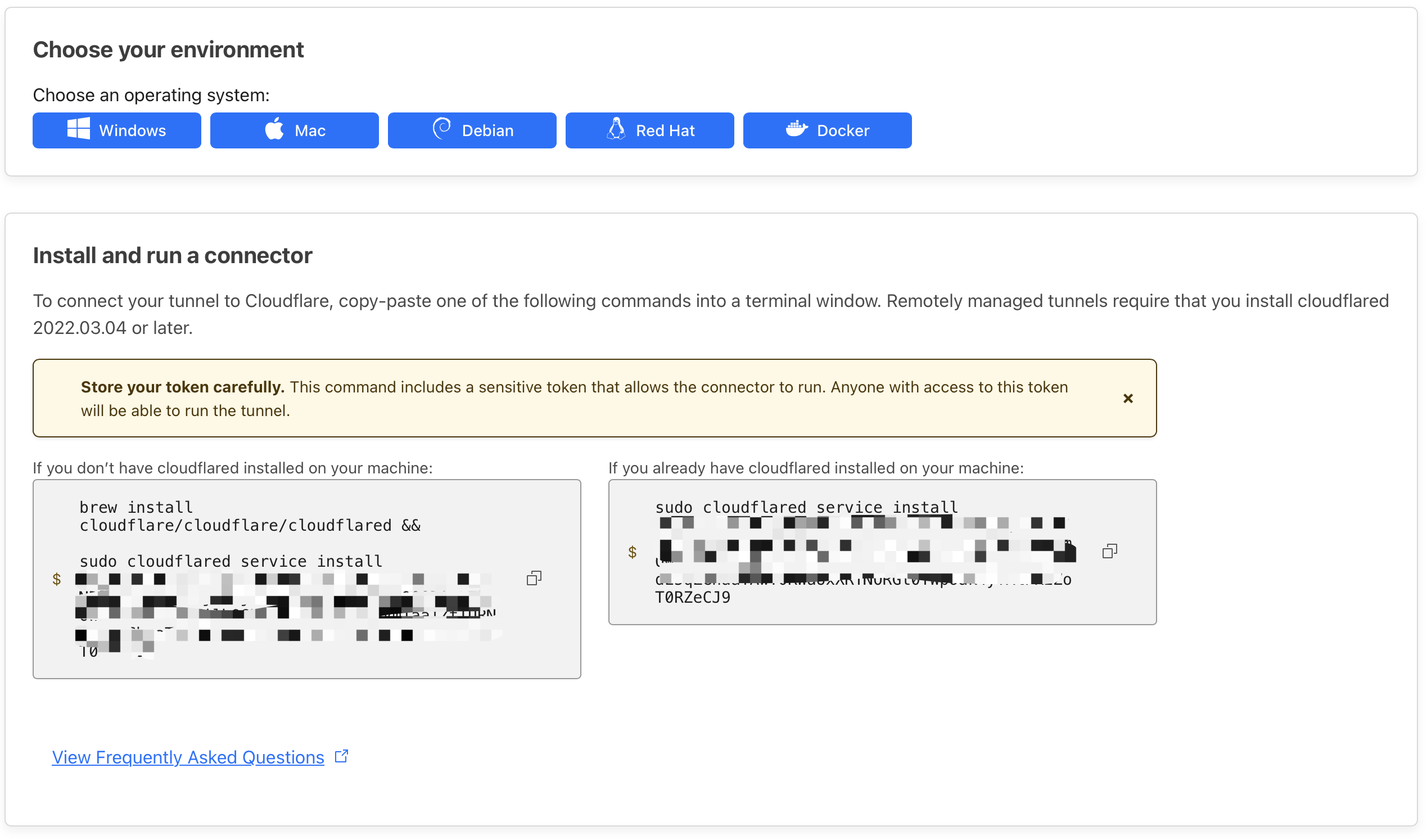Viewport: 1427px width, 840px height.
Task: Click the Install and run a connector heading
Action: [172, 255]
